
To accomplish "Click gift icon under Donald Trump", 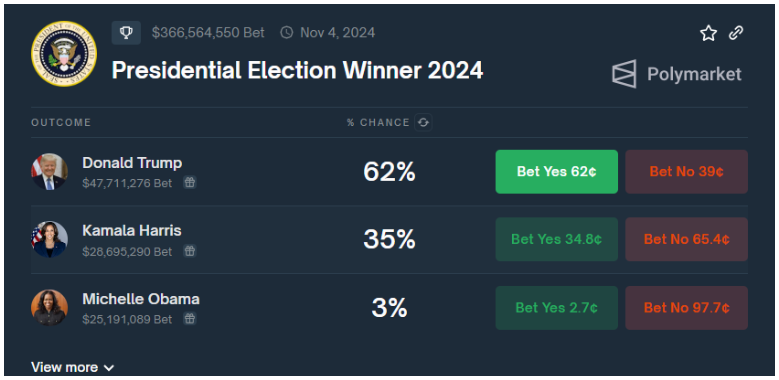I will [x=189, y=182].
